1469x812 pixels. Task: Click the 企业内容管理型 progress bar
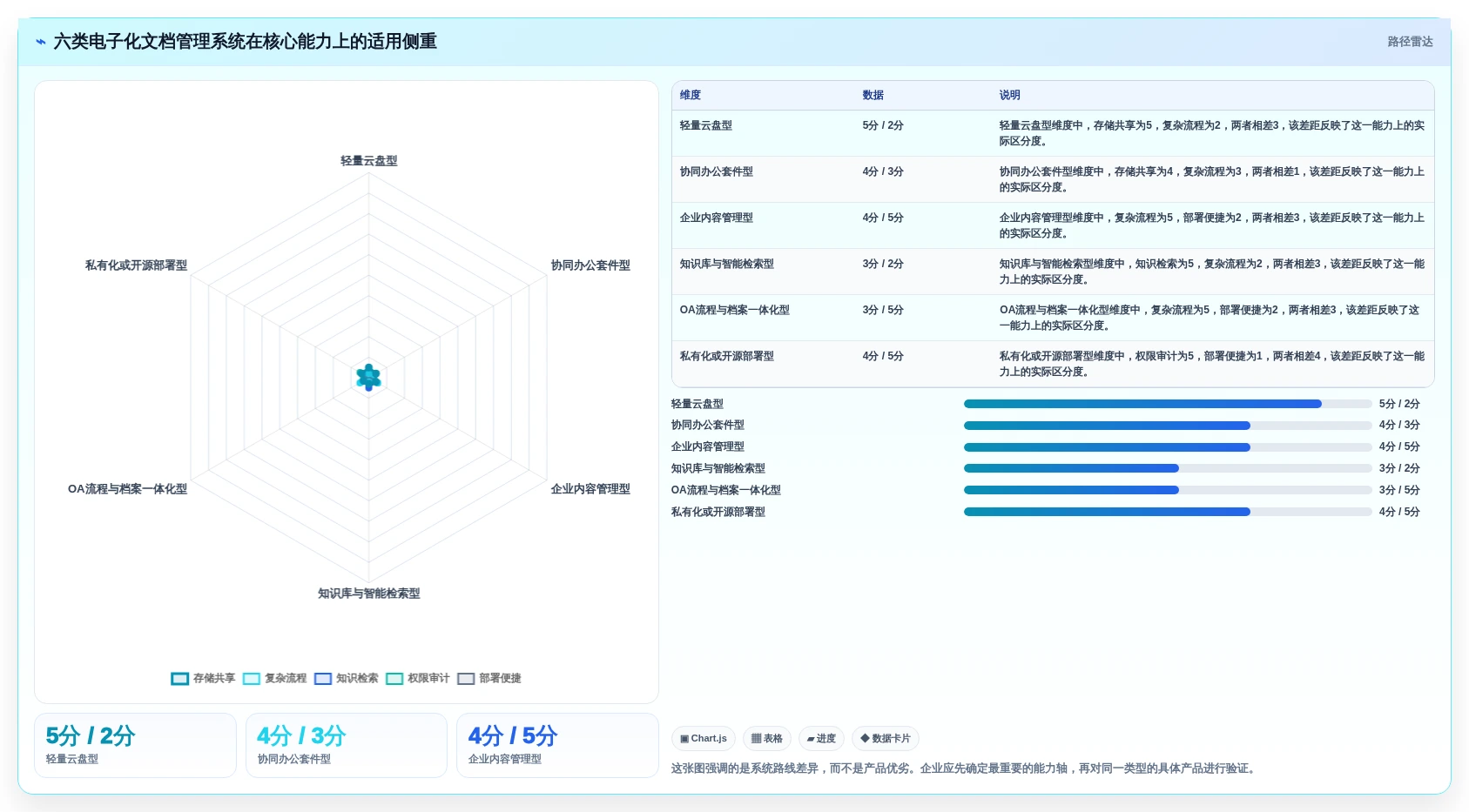tap(1168, 447)
